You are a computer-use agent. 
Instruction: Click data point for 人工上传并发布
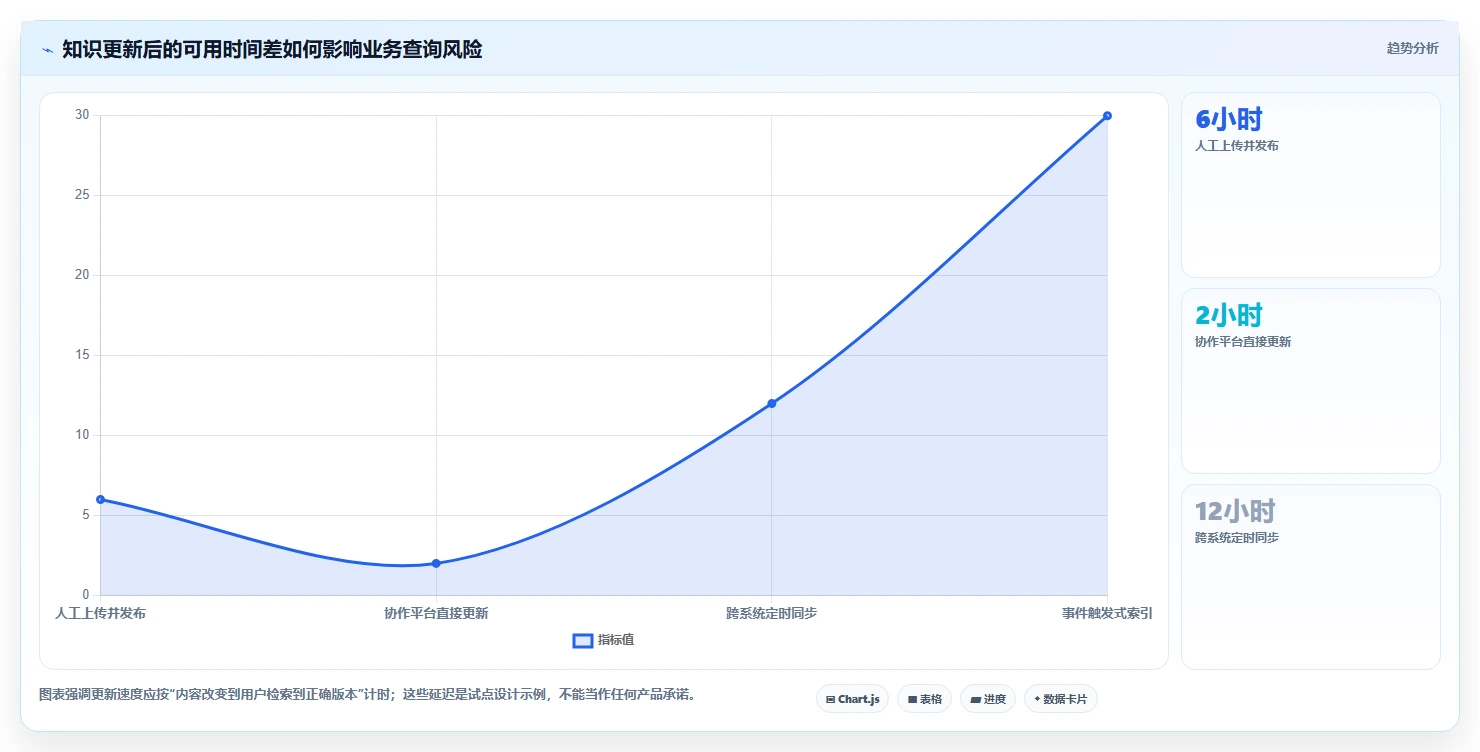point(100,499)
